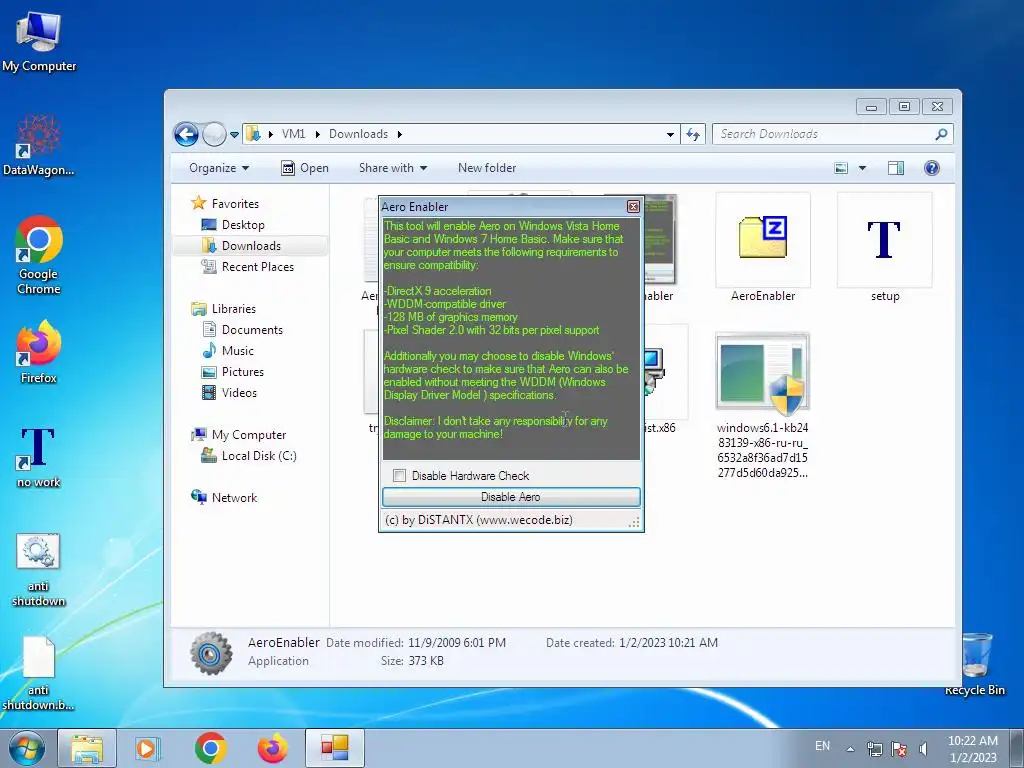
Task: Click the Open toolbar button
Action: tap(305, 168)
